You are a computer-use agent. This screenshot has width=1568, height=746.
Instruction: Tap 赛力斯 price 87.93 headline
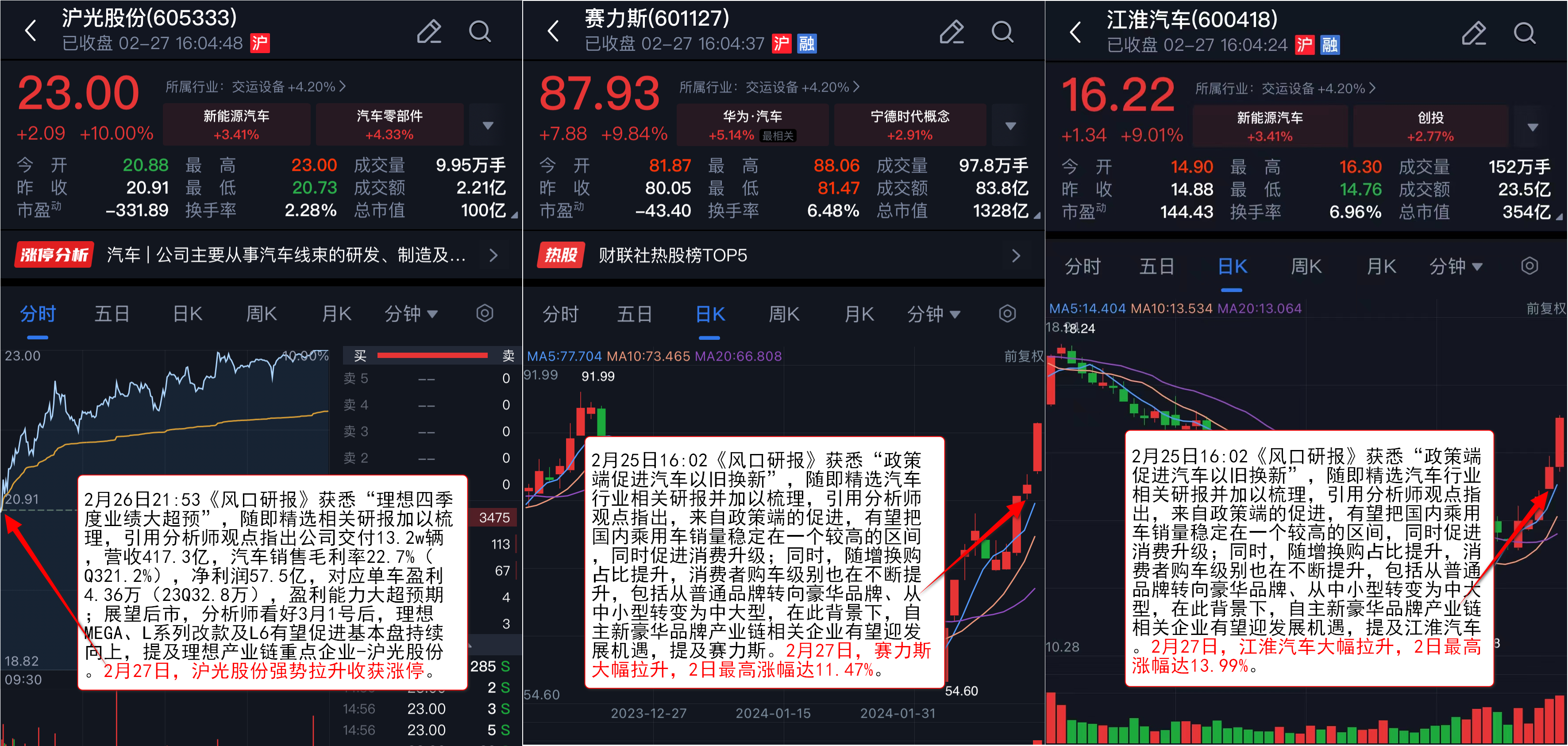tap(600, 94)
